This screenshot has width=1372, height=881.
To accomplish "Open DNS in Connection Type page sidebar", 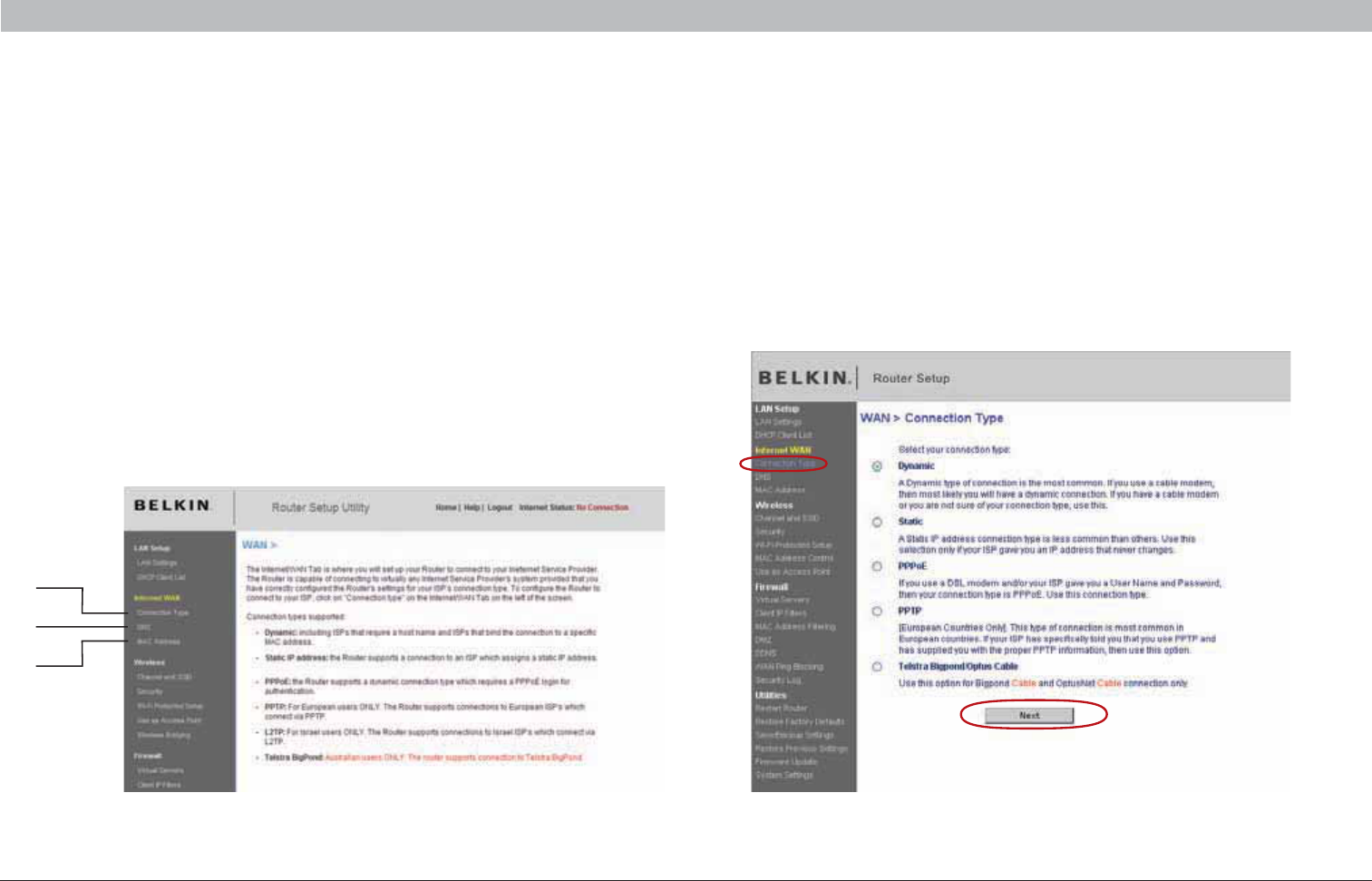I will 763,477.
